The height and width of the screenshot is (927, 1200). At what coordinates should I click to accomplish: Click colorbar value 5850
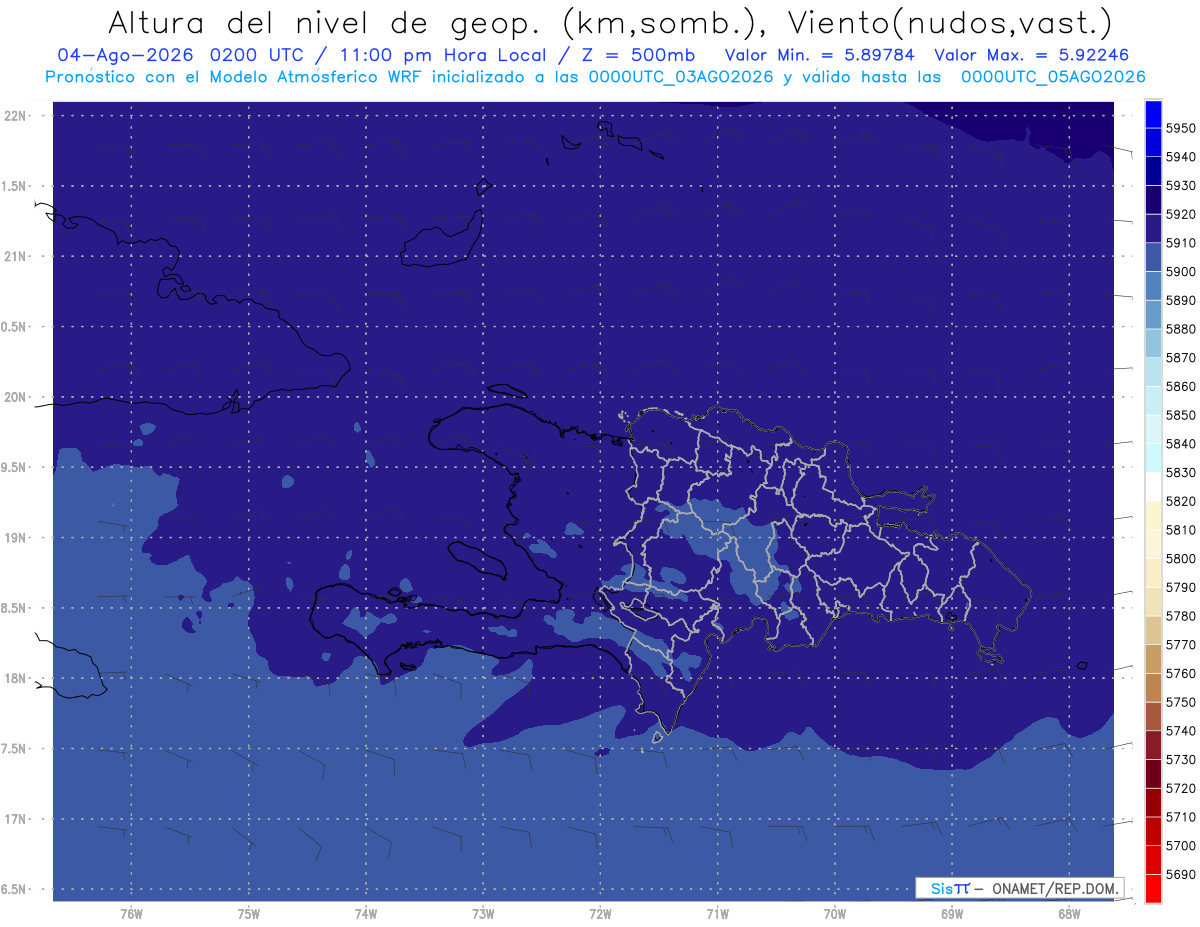click(1181, 415)
